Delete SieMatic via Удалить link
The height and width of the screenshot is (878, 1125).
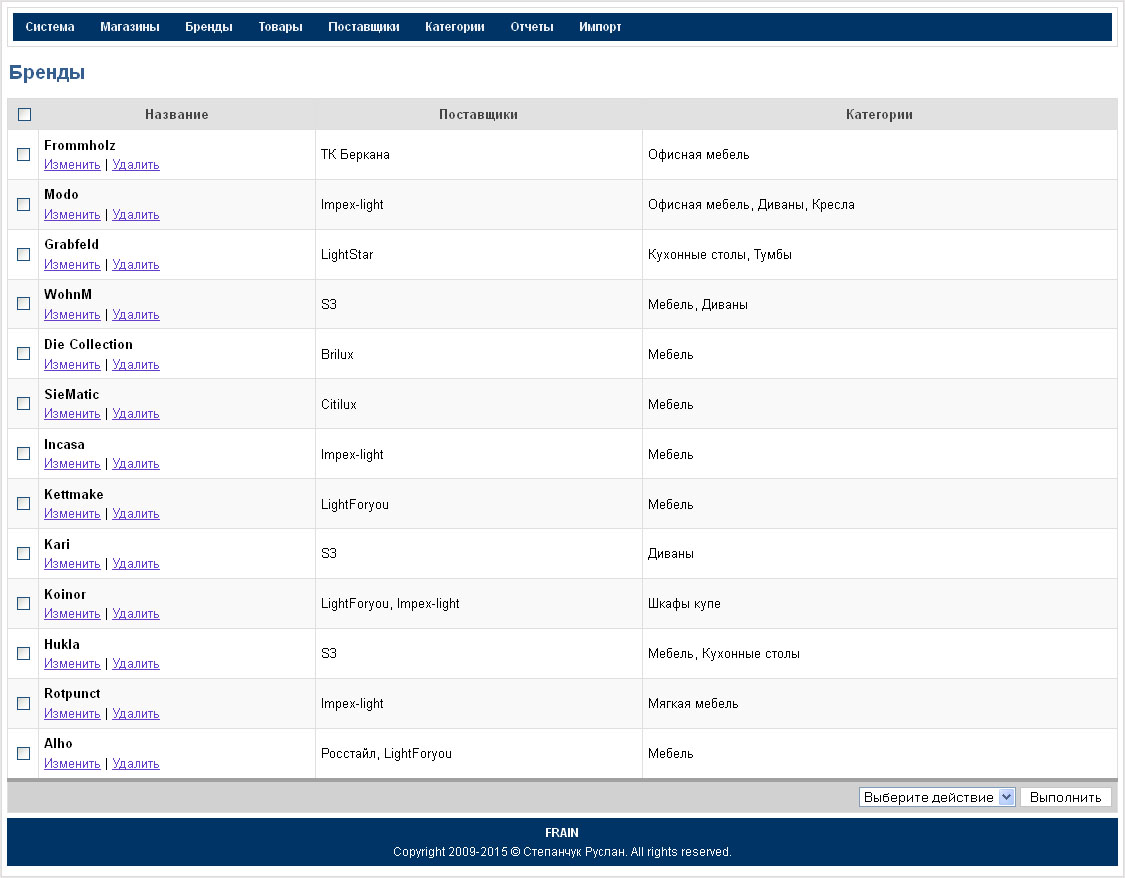136,414
